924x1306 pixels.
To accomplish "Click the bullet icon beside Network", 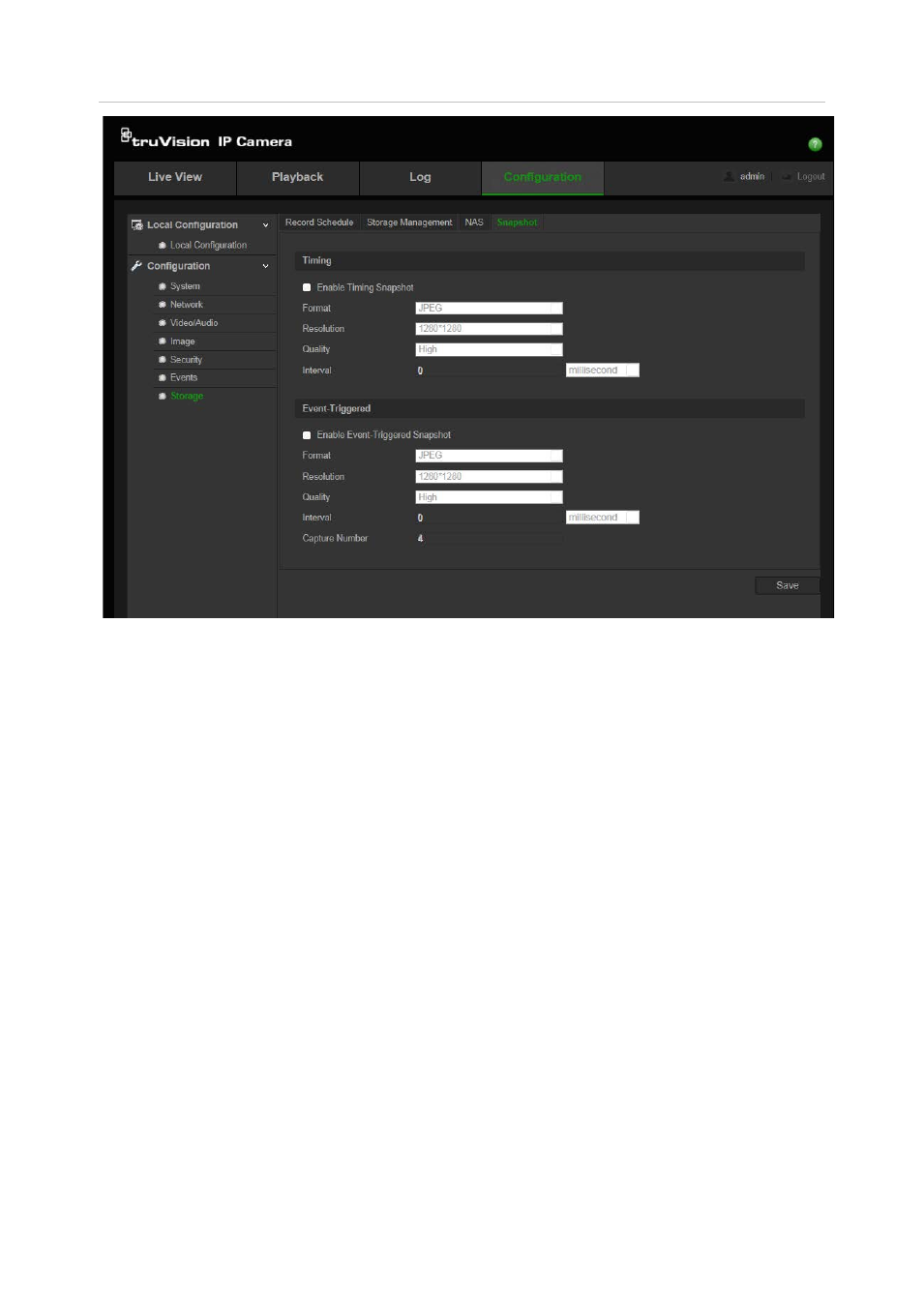I will (163, 305).
